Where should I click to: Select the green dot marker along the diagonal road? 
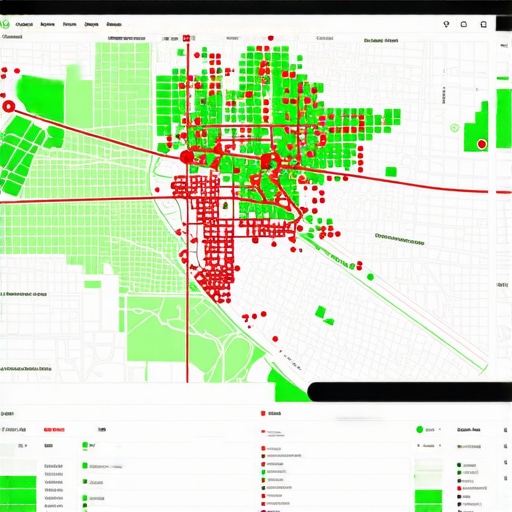pos(370,277)
